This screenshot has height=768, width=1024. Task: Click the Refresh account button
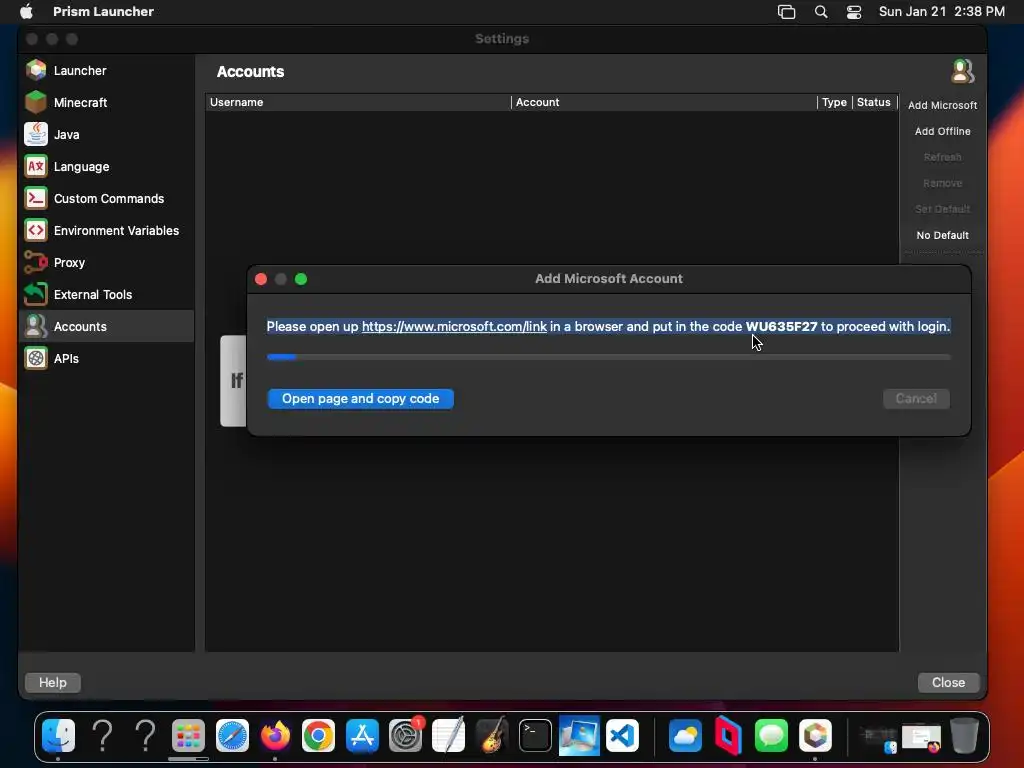(942, 157)
